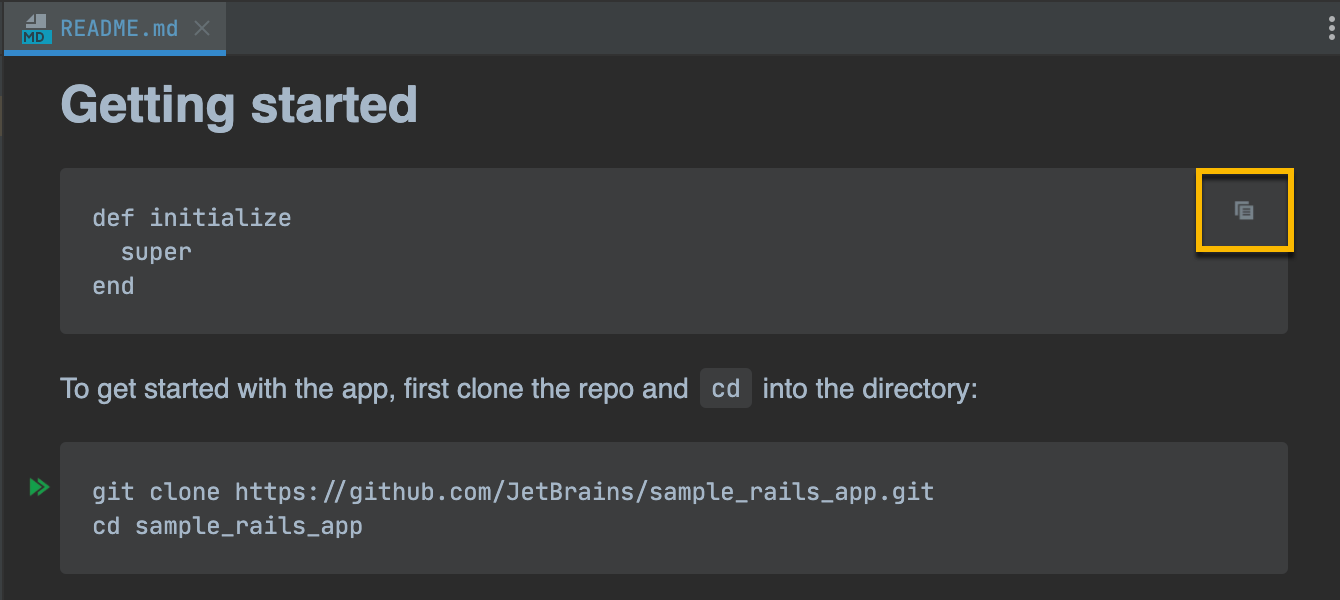This screenshot has height=600, width=1340.
Task: Place cursor on the word def
Action: pyautogui.click(x=113, y=218)
